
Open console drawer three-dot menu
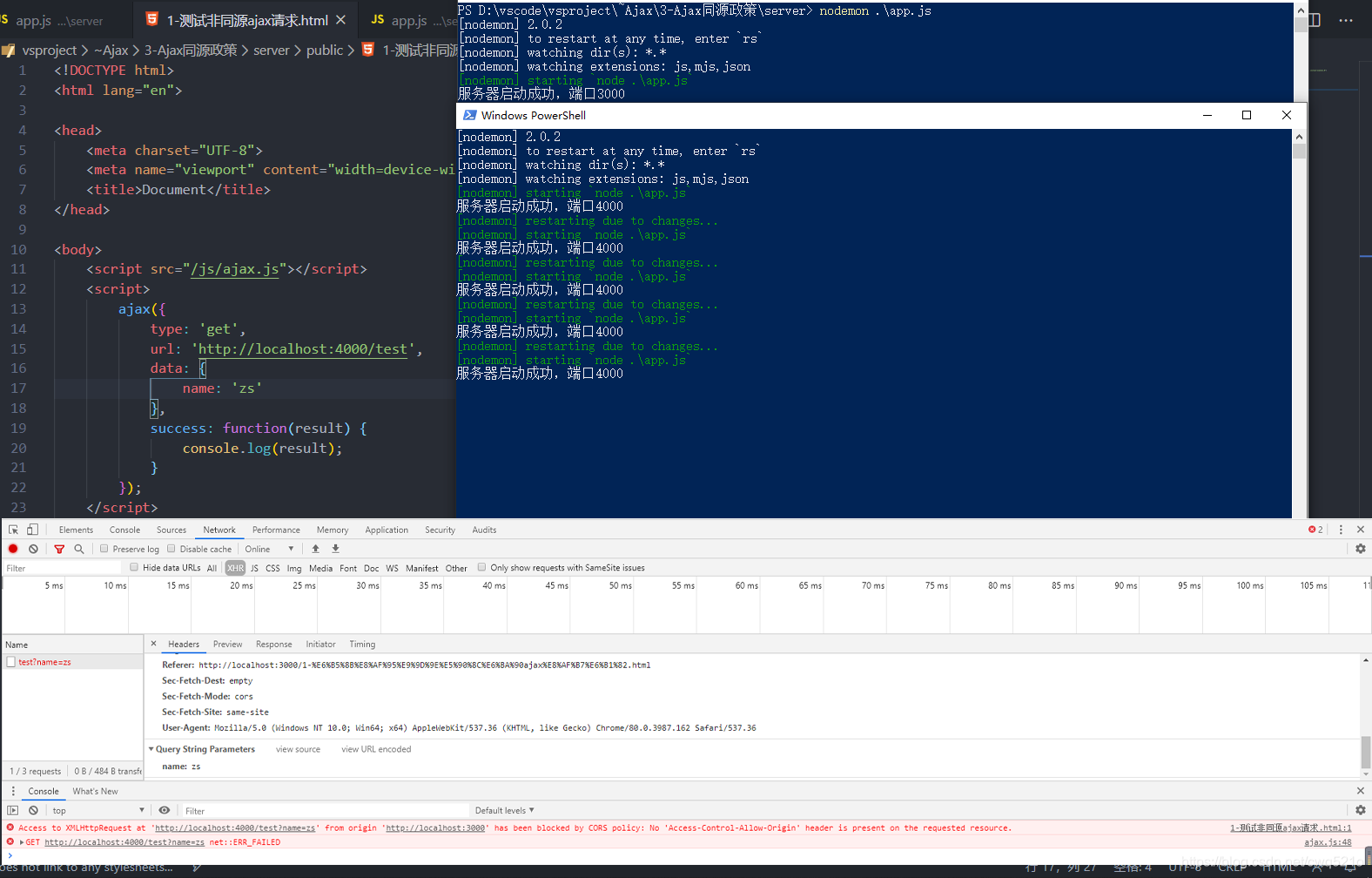(13, 791)
